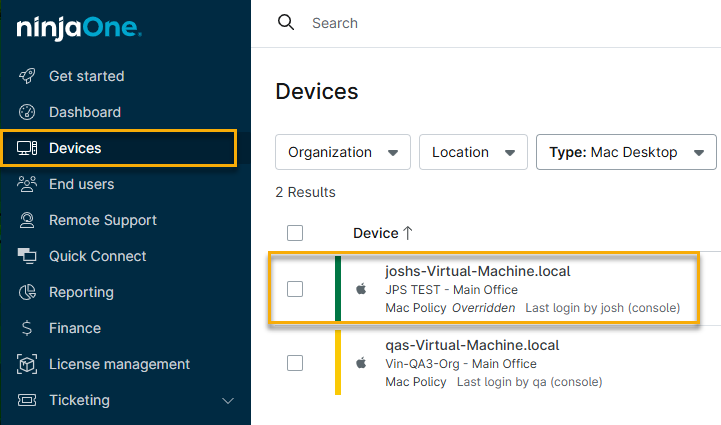
Task: Open the joshs-Virtual-Machine.local device link
Action: (x=477, y=271)
